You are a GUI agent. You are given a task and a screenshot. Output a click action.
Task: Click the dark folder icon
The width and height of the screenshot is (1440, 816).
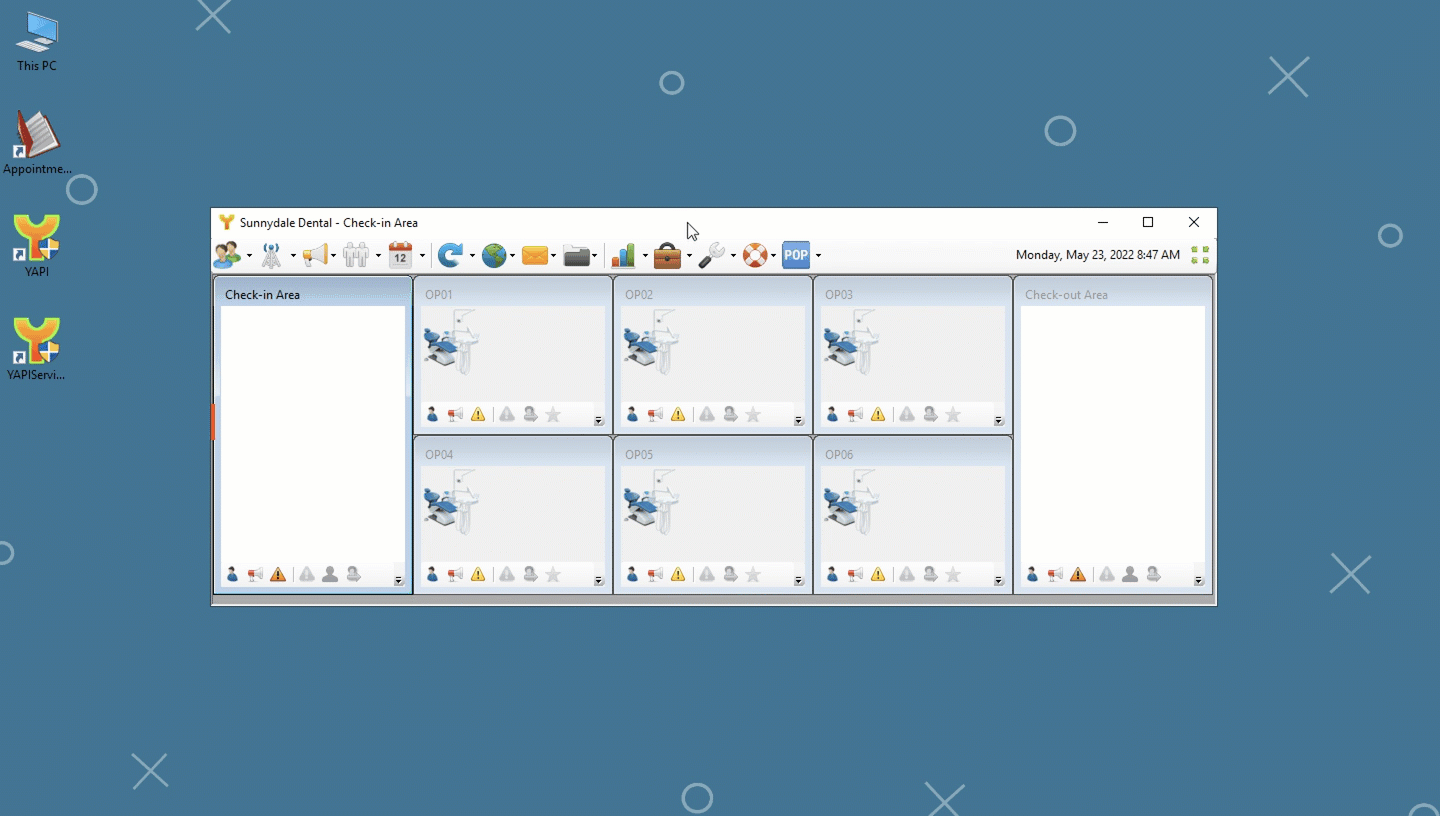point(577,256)
